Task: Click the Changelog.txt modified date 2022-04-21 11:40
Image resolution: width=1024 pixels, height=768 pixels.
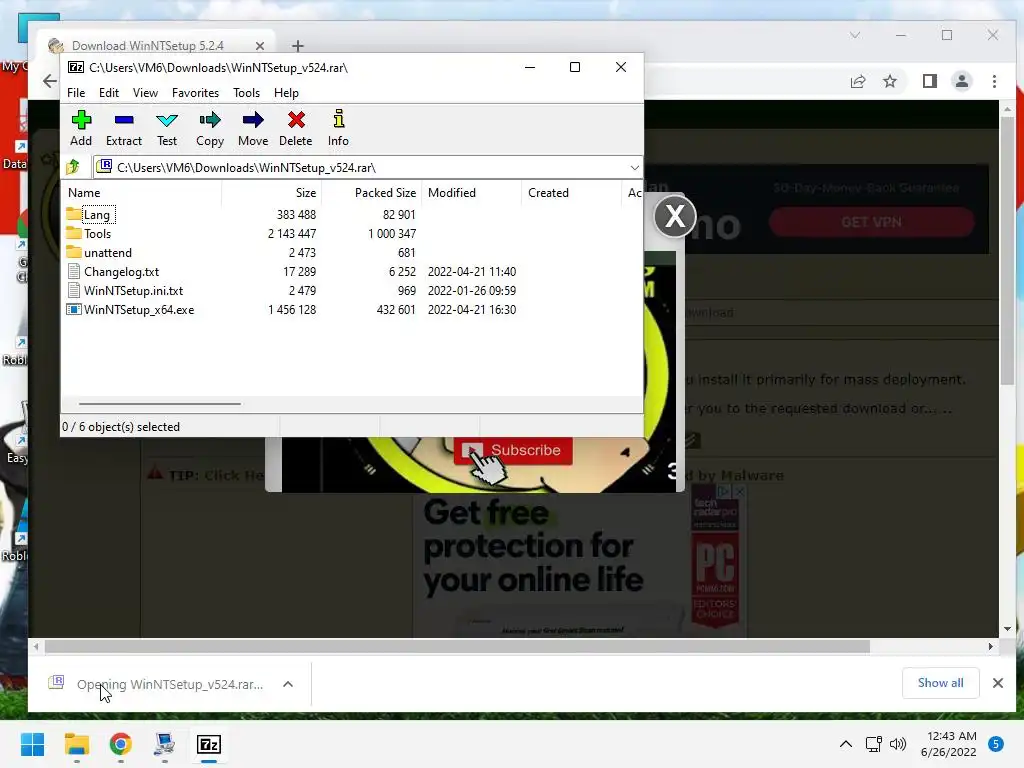Action: pos(472,272)
